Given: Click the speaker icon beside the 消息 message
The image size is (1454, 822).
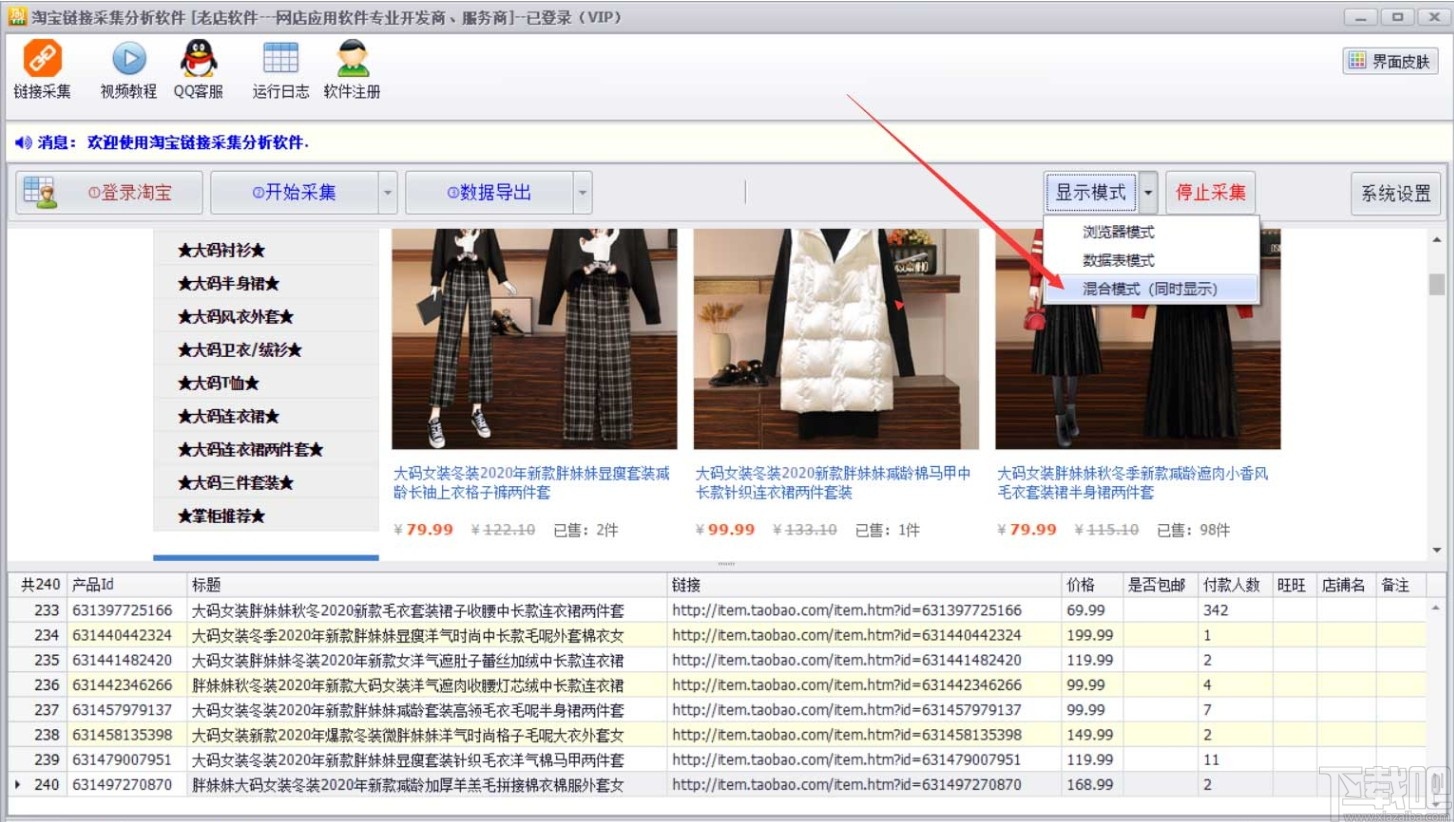Looking at the screenshot, I should 22,141.
